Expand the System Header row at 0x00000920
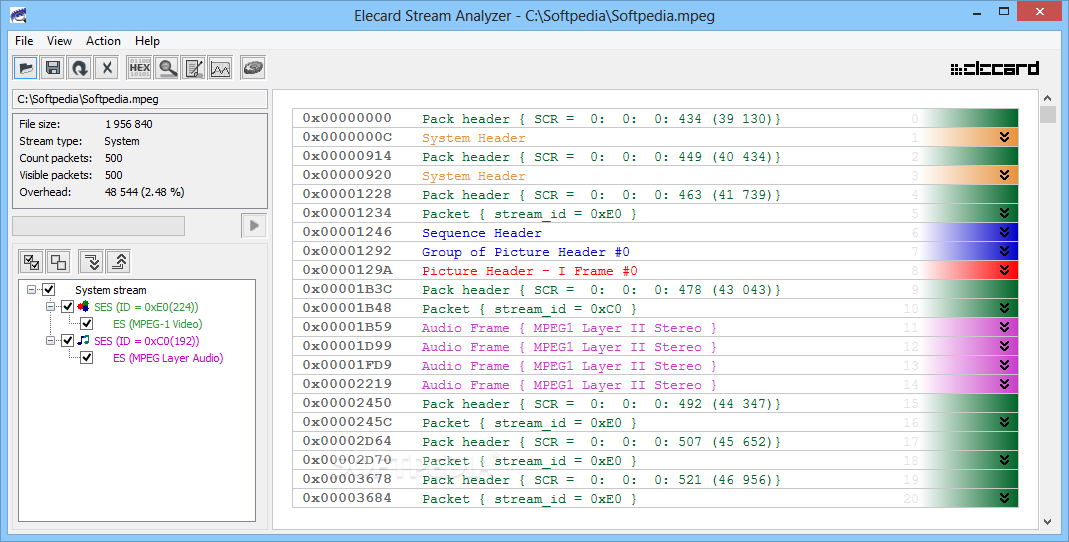Image resolution: width=1069 pixels, height=542 pixels. click(1004, 176)
